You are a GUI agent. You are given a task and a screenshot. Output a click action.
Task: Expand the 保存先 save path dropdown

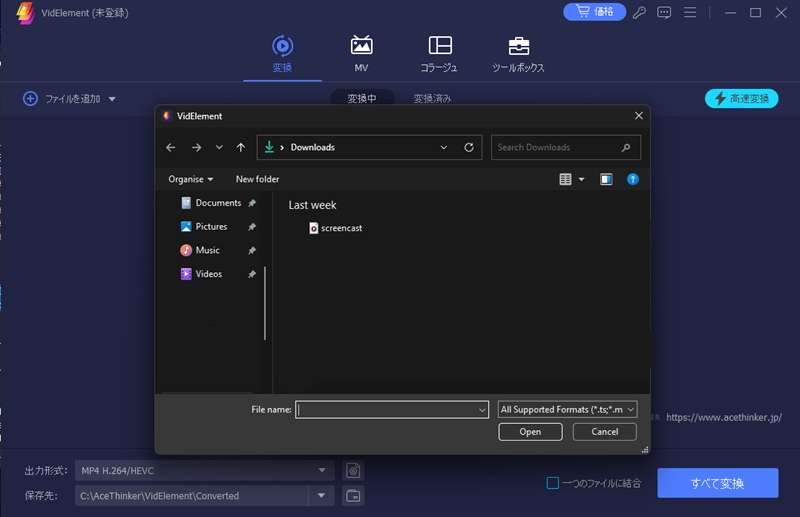pyautogui.click(x=321, y=496)
